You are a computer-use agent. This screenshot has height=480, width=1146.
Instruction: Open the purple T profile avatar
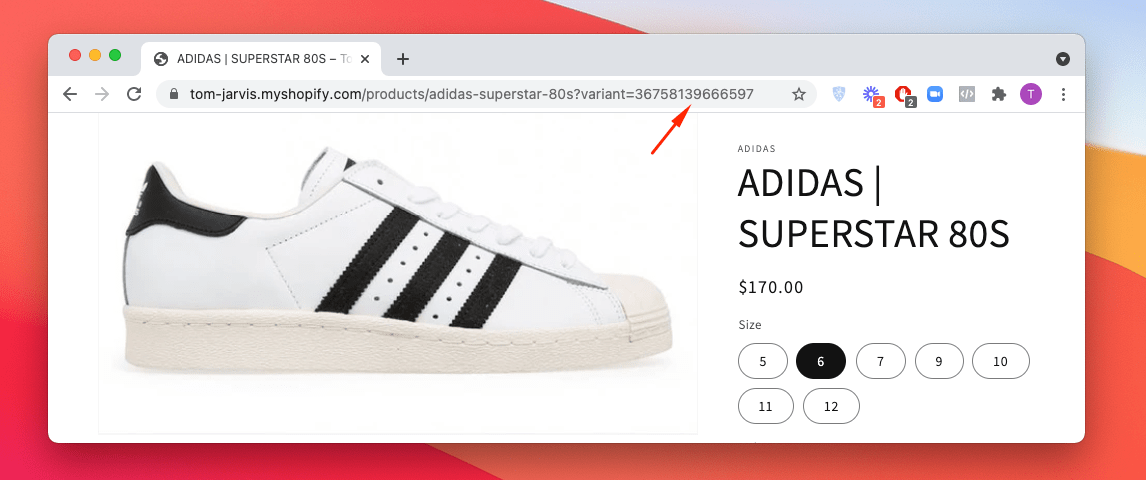pyautogui.click(x=1031, y=94)
